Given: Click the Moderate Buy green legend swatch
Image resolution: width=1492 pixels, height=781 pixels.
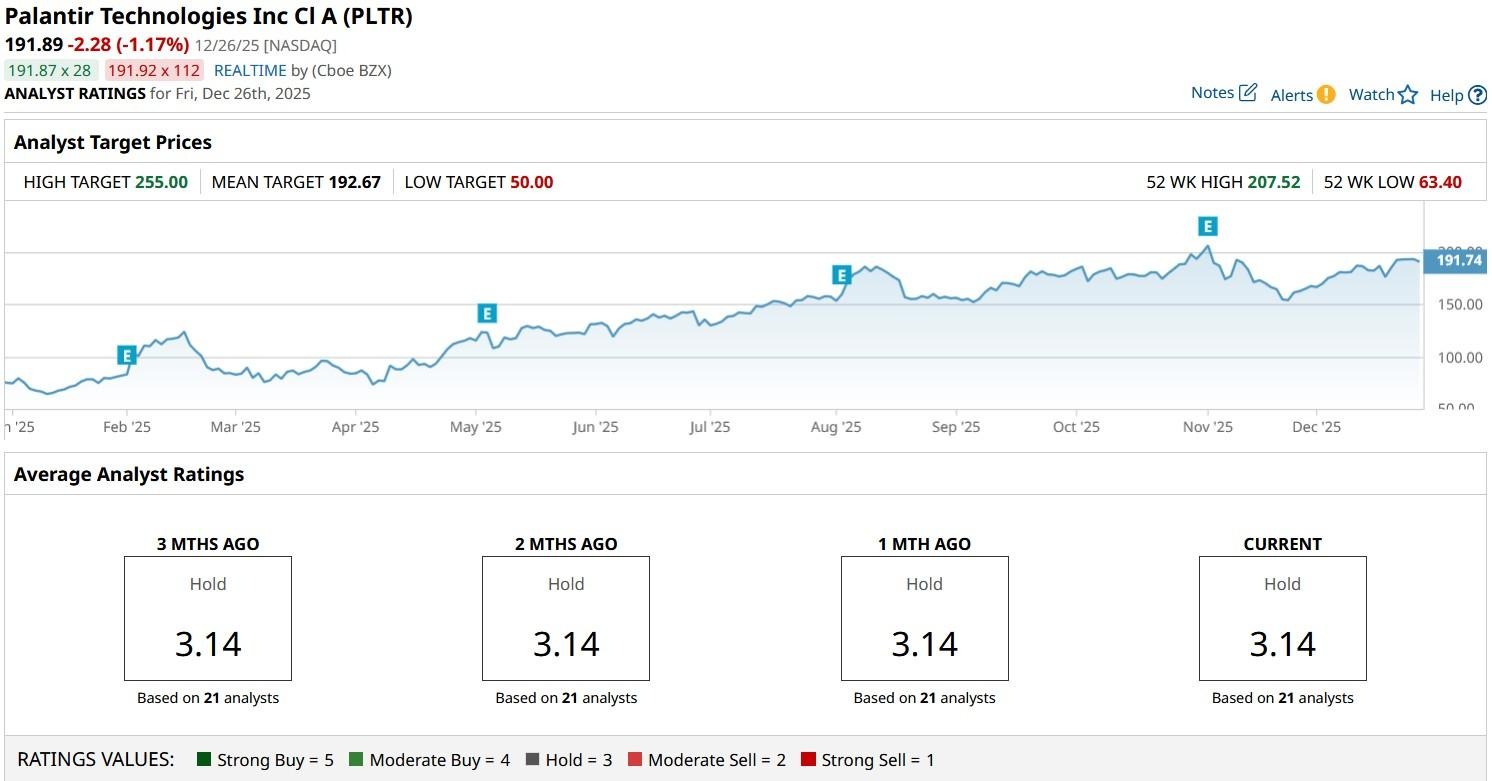Looking at the screenshot, I should click(356, 760).
